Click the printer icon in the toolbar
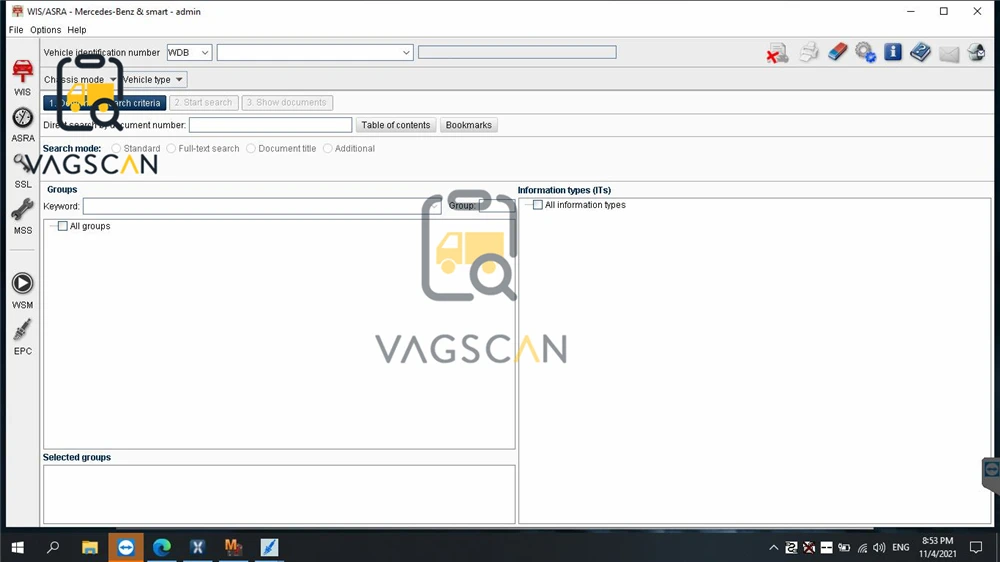 tap(809, 52)
